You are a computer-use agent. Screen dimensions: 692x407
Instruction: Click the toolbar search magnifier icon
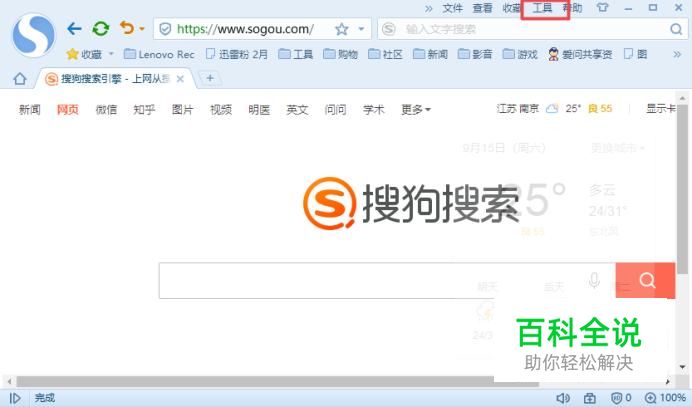[x=676, y=30]
